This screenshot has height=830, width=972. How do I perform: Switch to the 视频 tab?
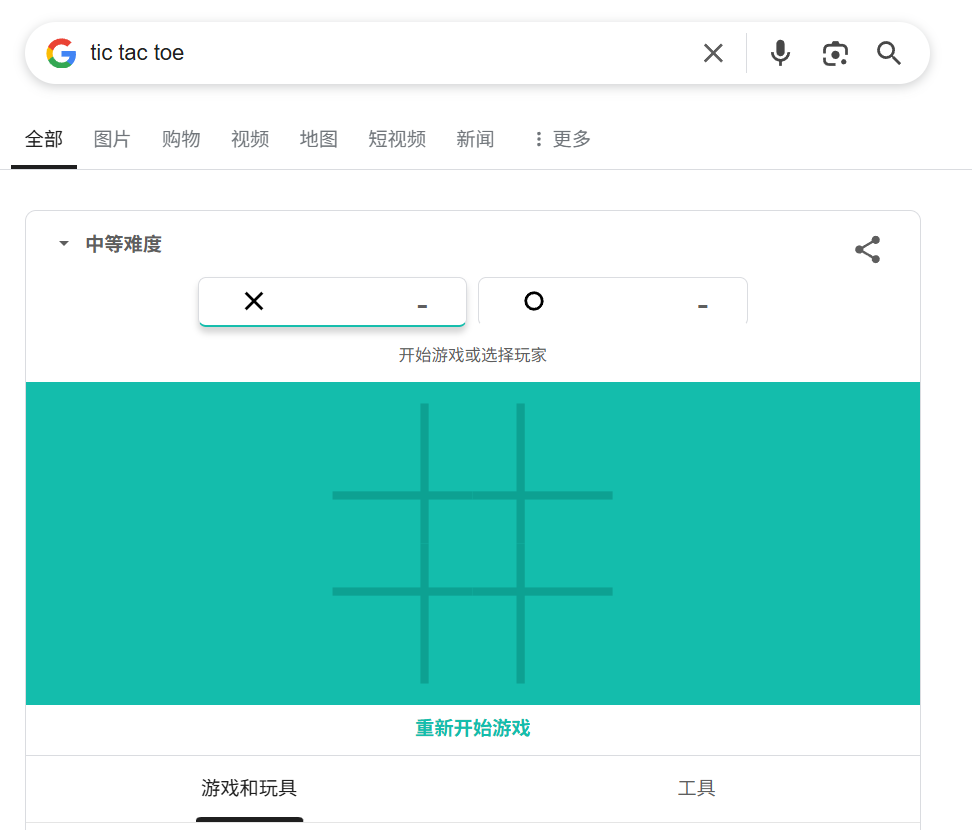[250, 139]
